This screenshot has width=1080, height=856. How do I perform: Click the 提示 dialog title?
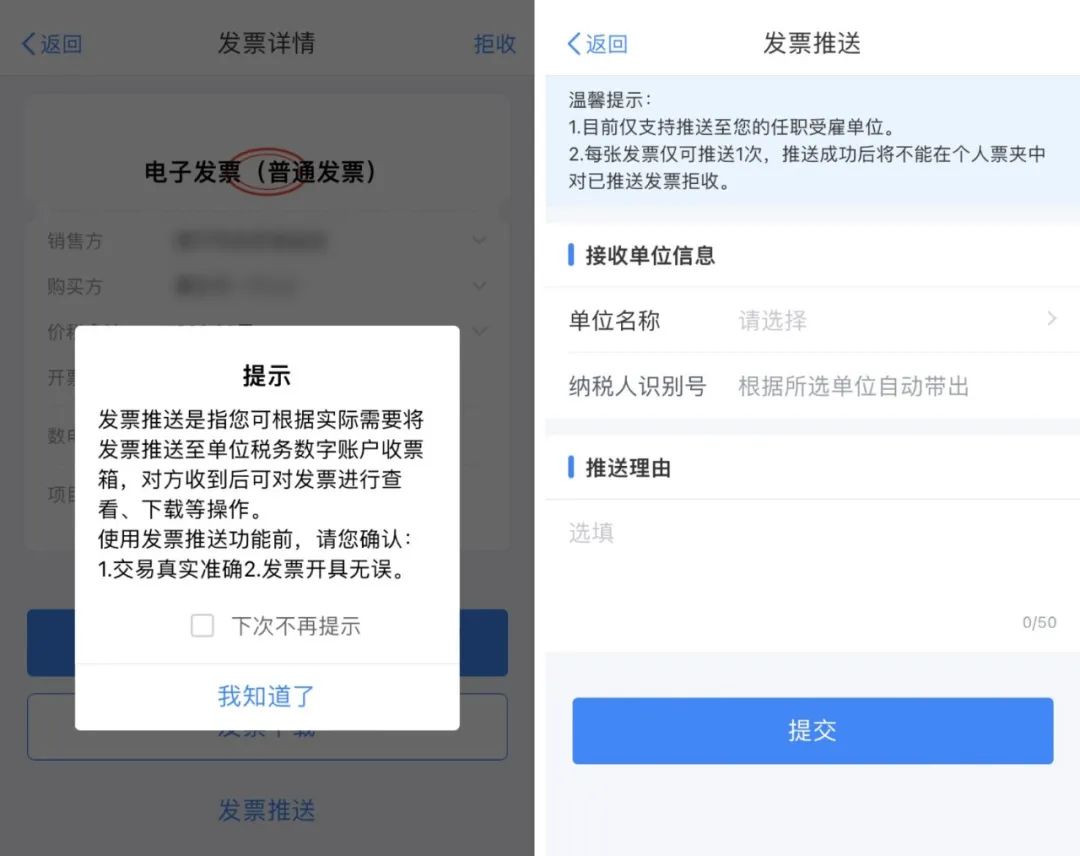(x=267, y=376)
